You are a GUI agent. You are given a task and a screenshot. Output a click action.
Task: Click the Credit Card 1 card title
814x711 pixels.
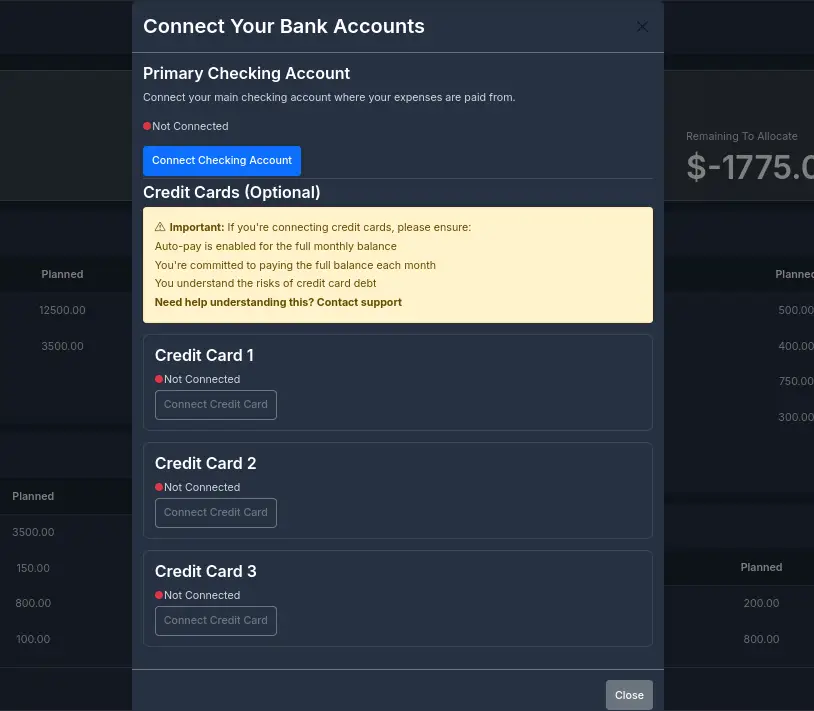tap(205, 355)
